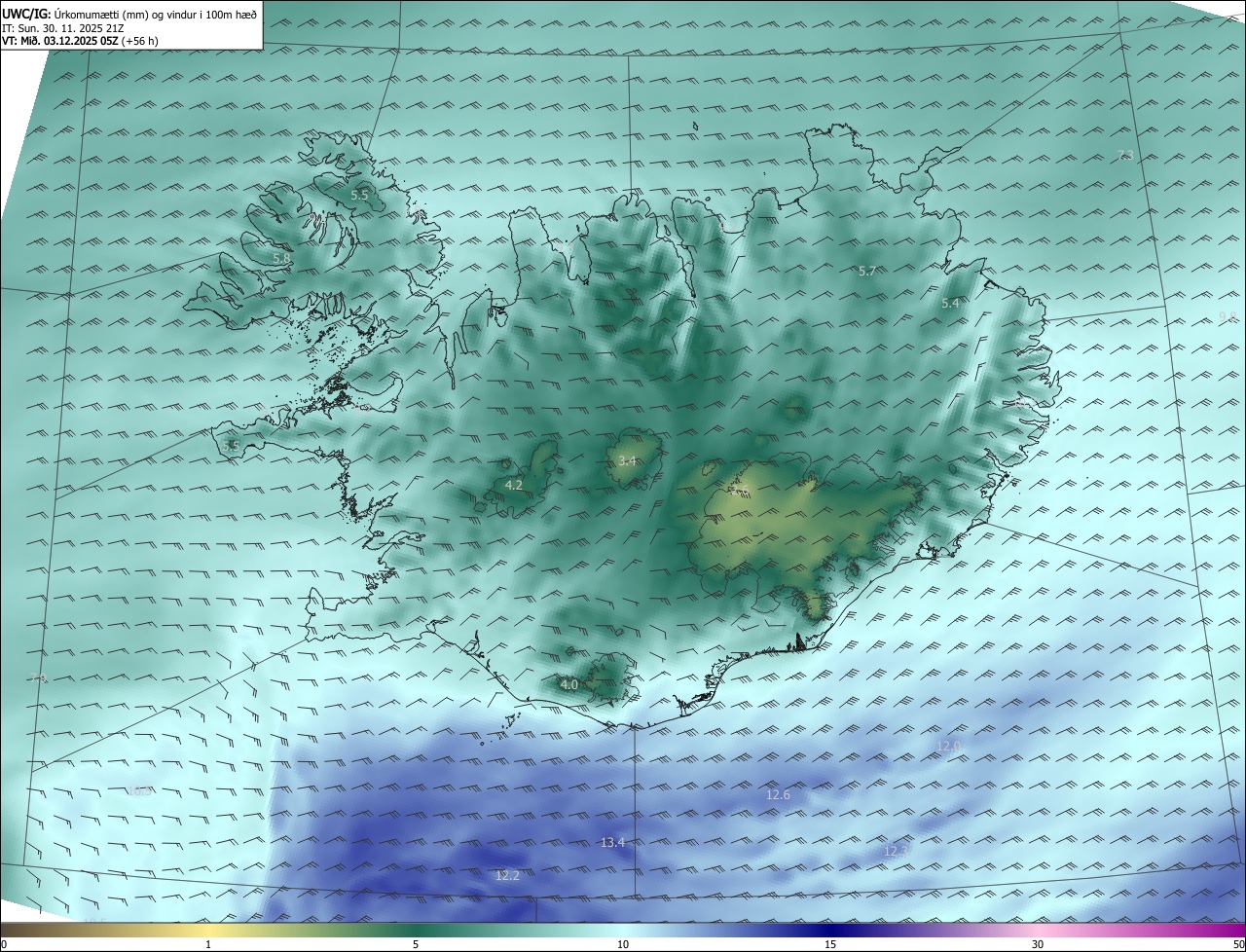Click the 5.7 value label in northeast Iceland
1246x952 pixels.
[x=867, y=271]
